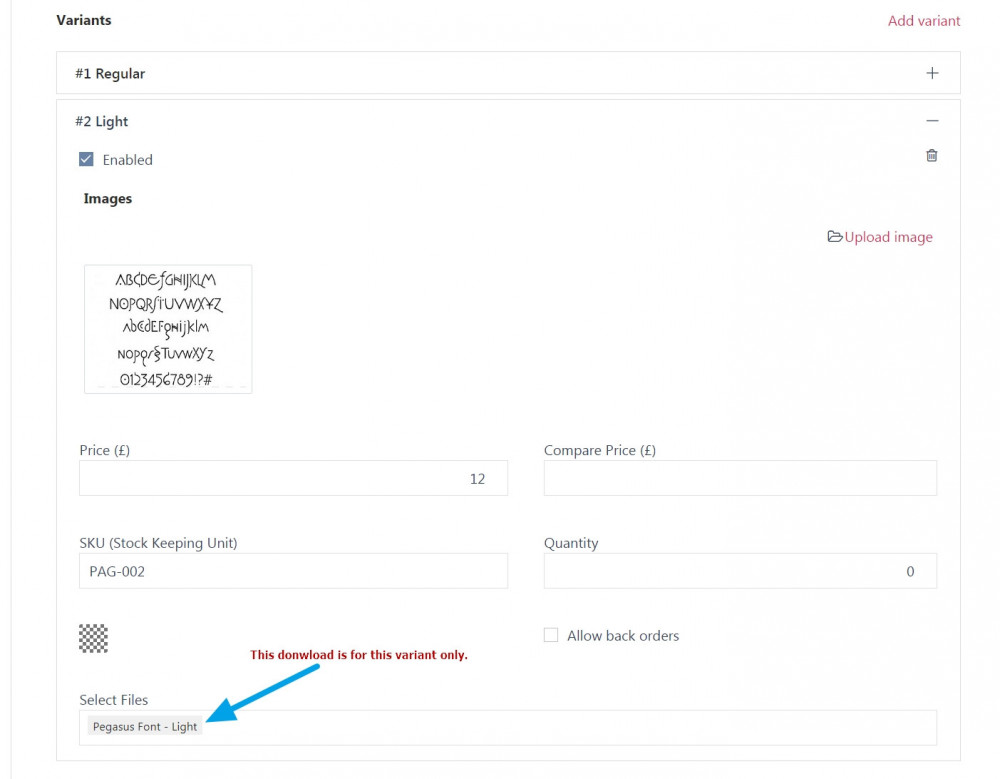Screen dimensions: 1000x779
Task: Click the Enabled label text
Action: pos(127,160)
